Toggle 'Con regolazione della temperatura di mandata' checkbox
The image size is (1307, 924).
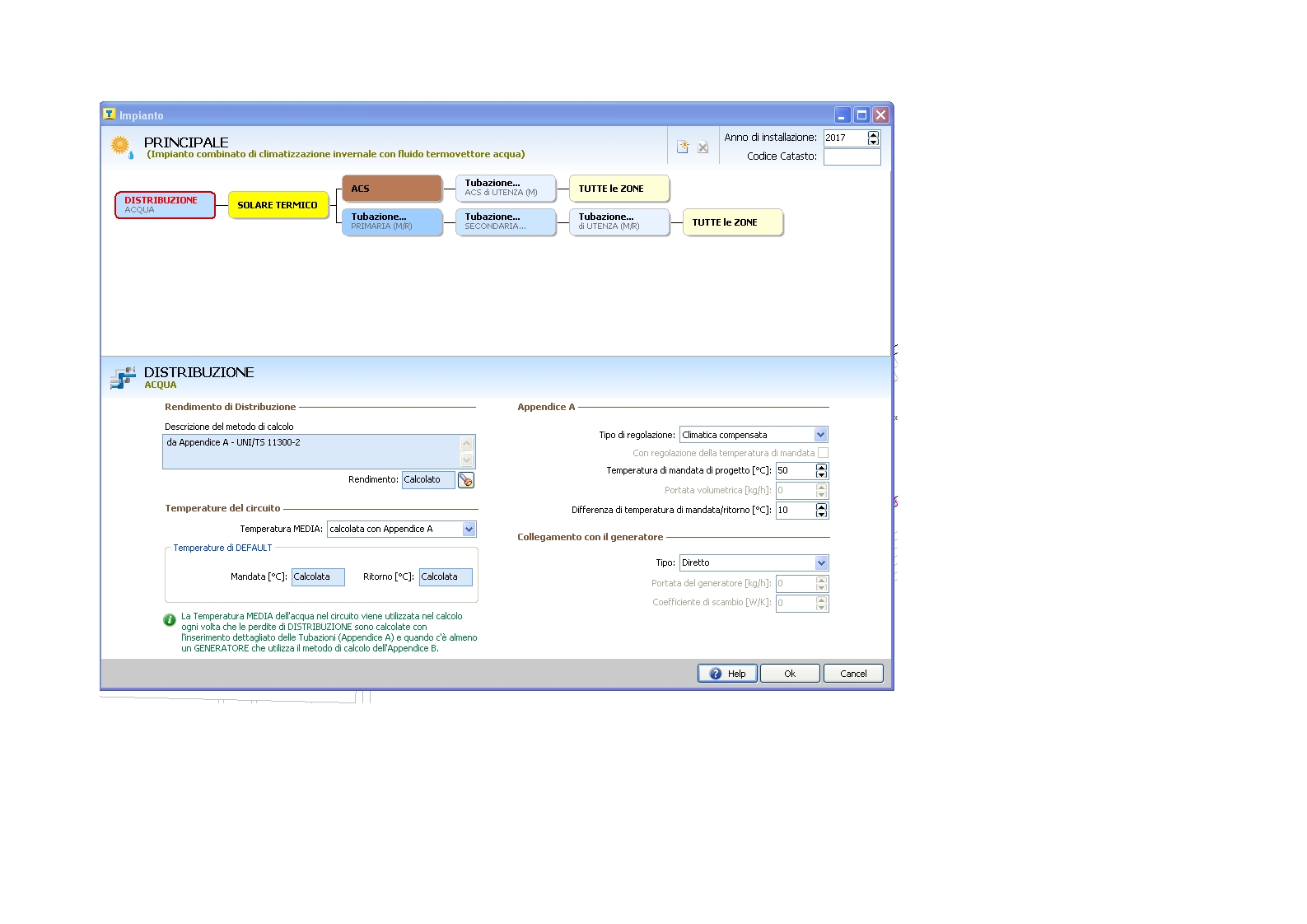823,453
